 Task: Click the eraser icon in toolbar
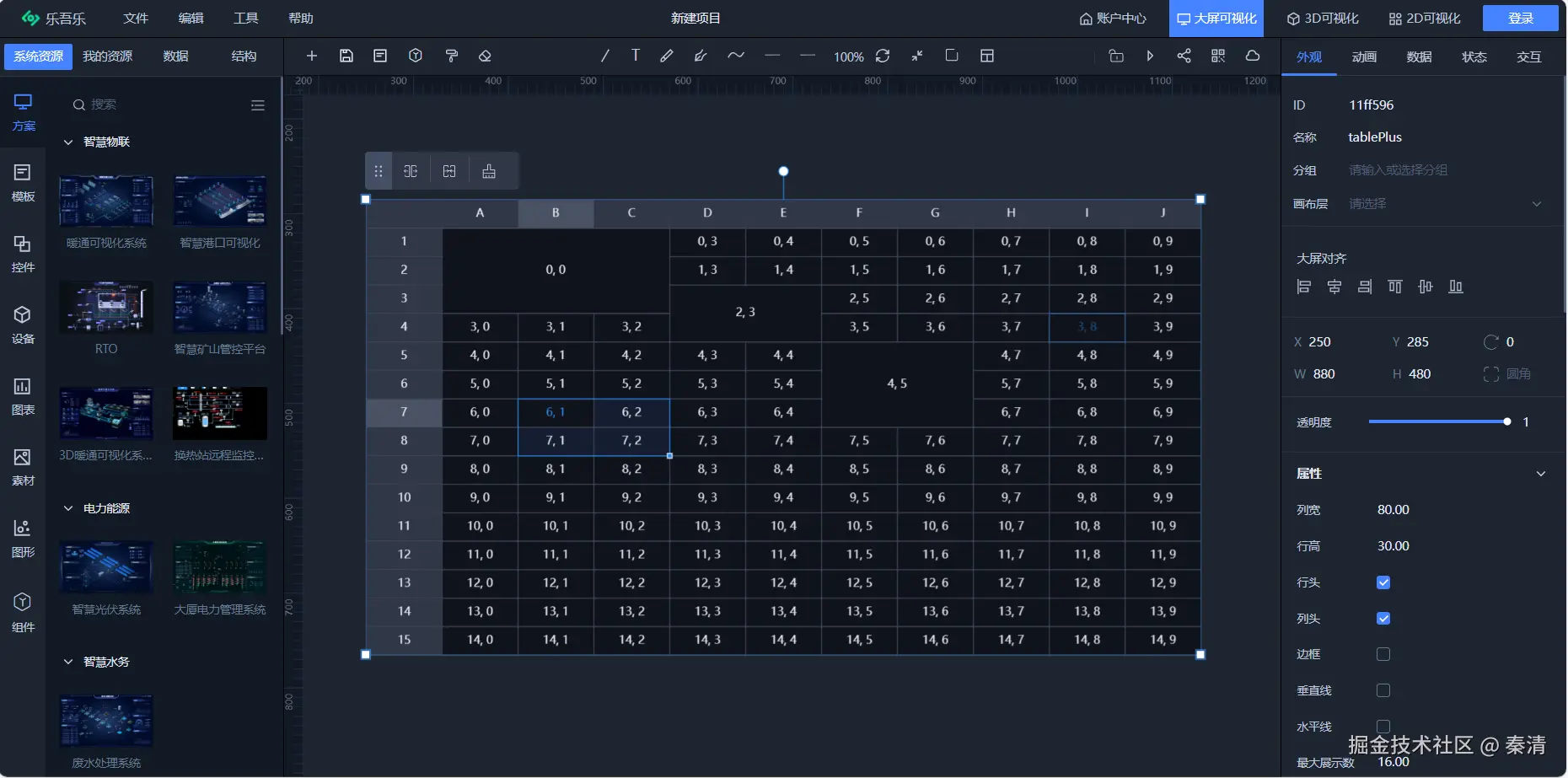[x=485, y=56]
